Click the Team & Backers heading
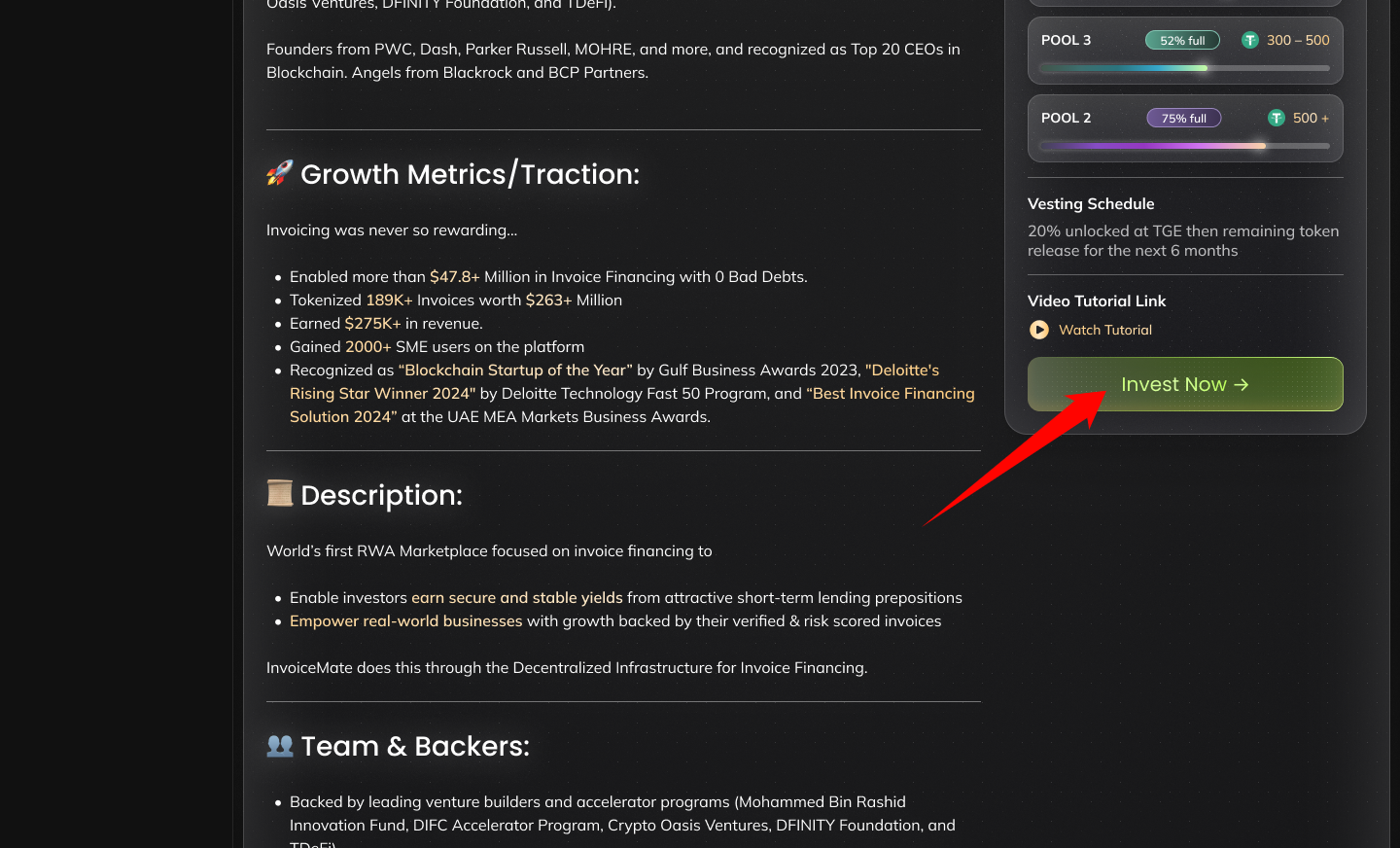1400x848 pixels. [x=415, y=746]
